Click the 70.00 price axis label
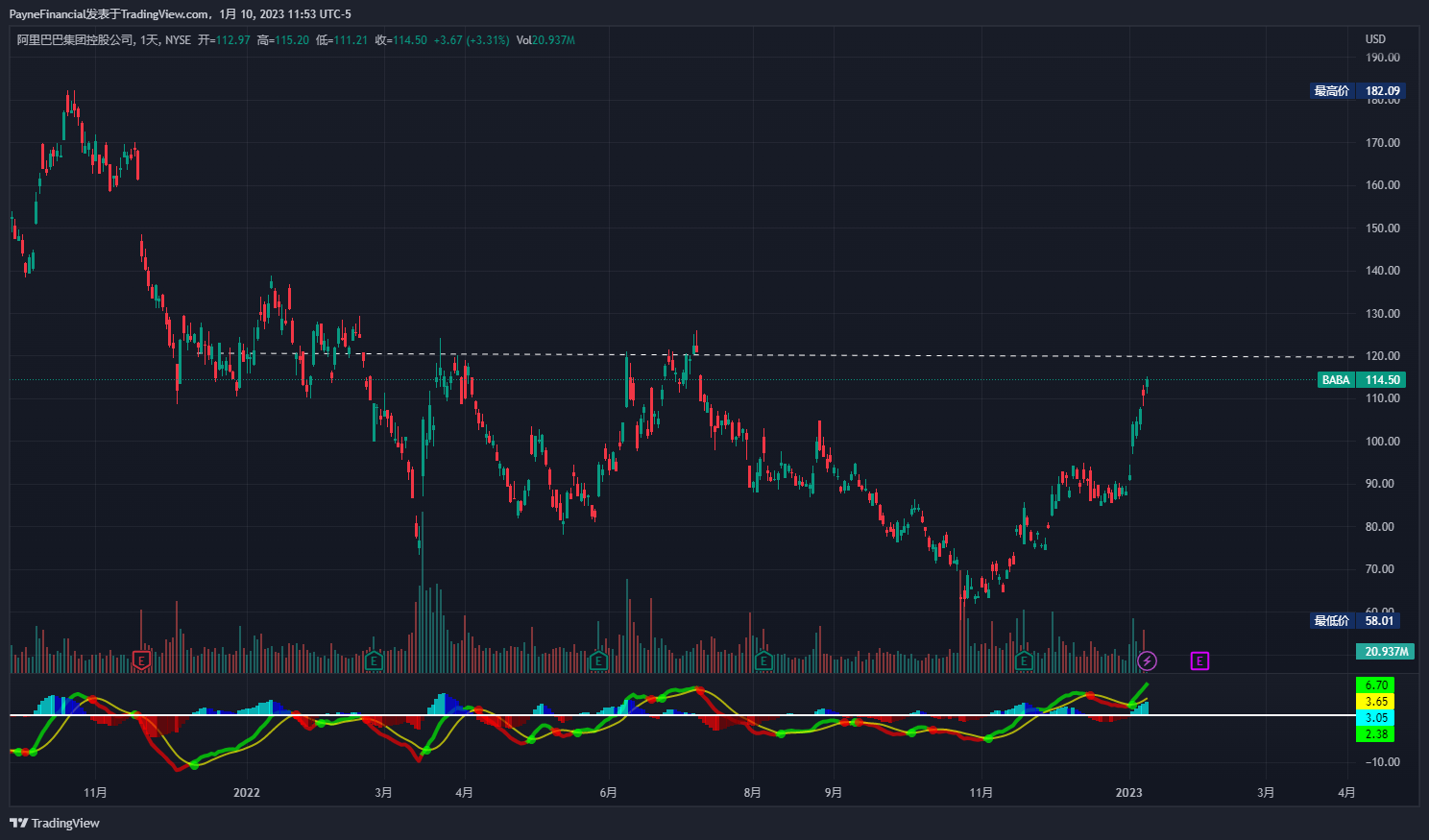 point(1380,569)
